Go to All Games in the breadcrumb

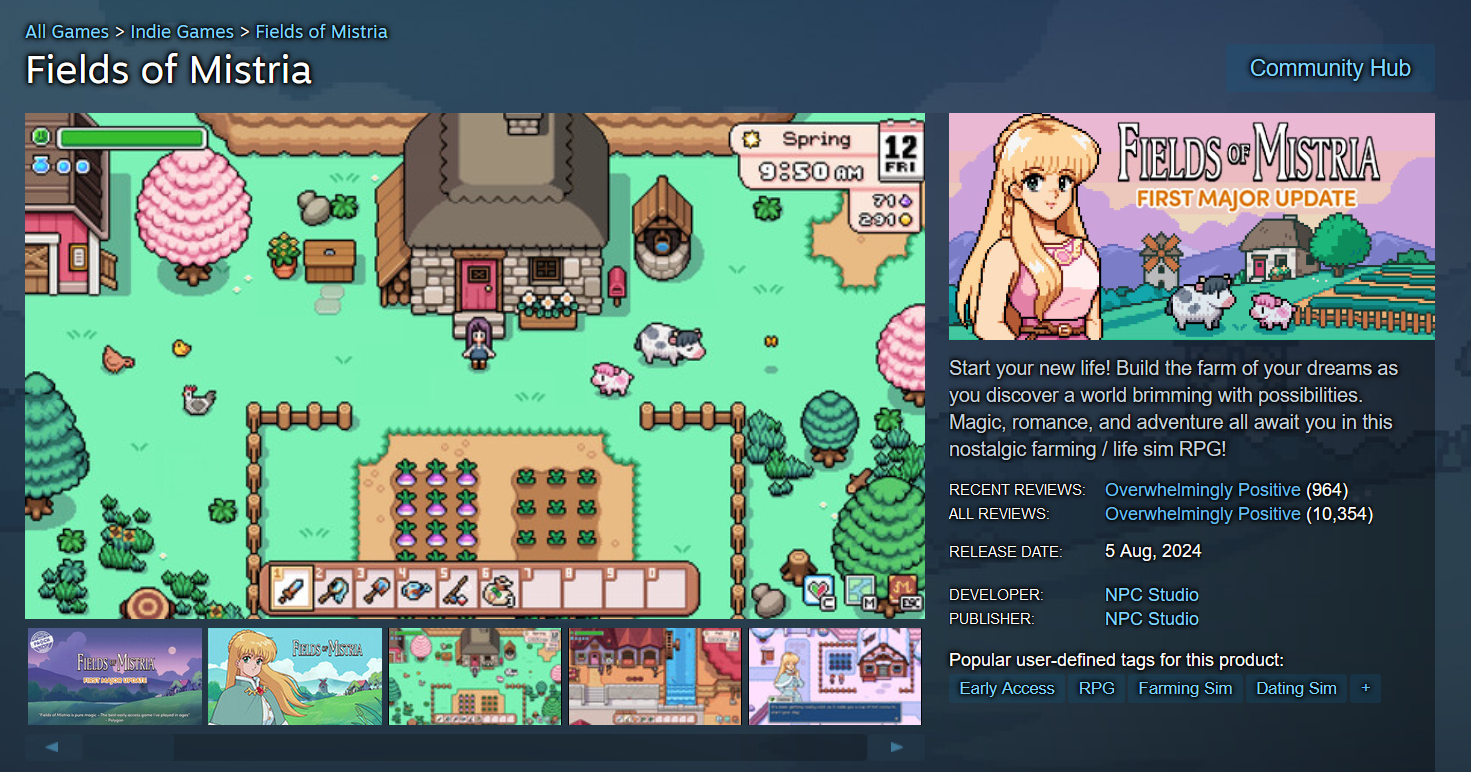click(x=67, y=31)
